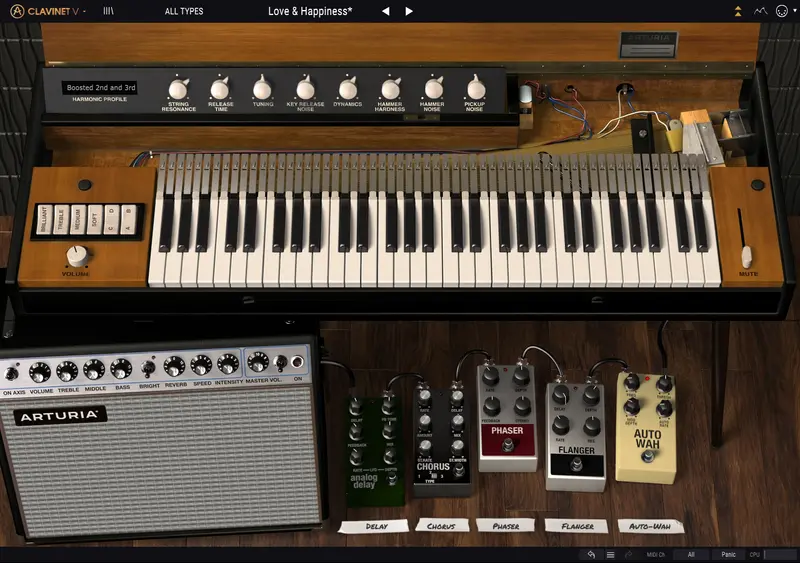
Task: Open the MIDI channel All dropdown
Action: pos(690,553)
